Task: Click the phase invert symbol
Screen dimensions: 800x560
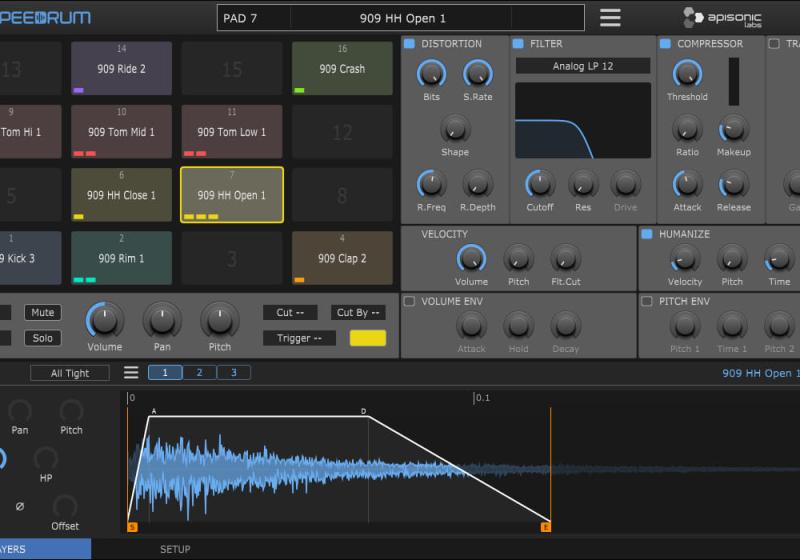Action: click(x=20, y=506)
